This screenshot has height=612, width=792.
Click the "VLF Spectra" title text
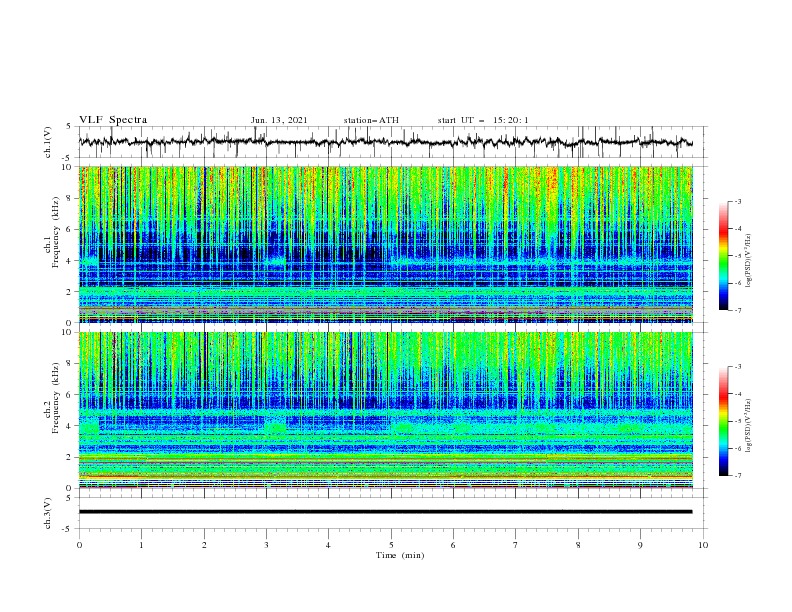coord(113,120)
